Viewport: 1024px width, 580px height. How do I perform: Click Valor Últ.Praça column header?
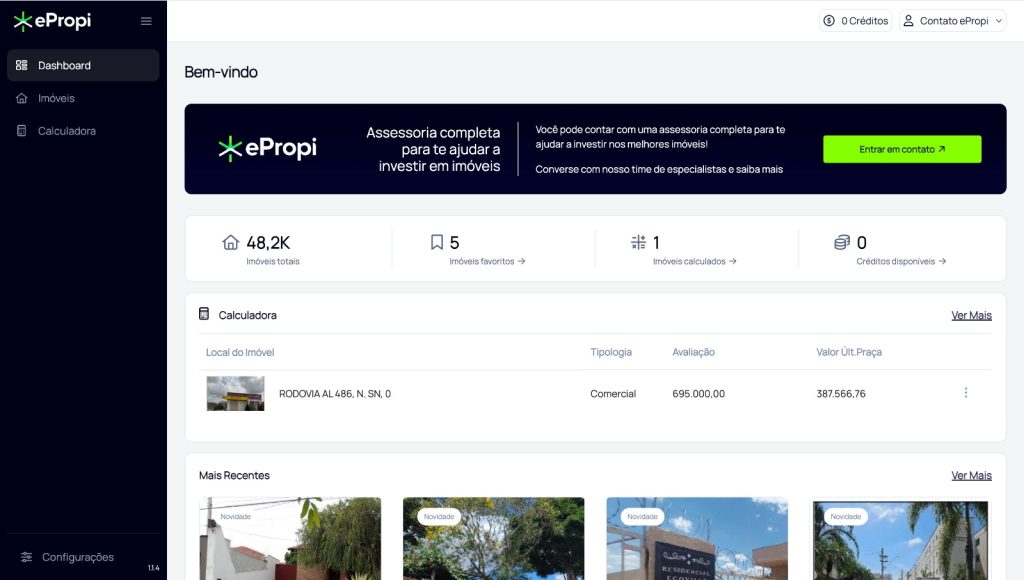[849, 352]
